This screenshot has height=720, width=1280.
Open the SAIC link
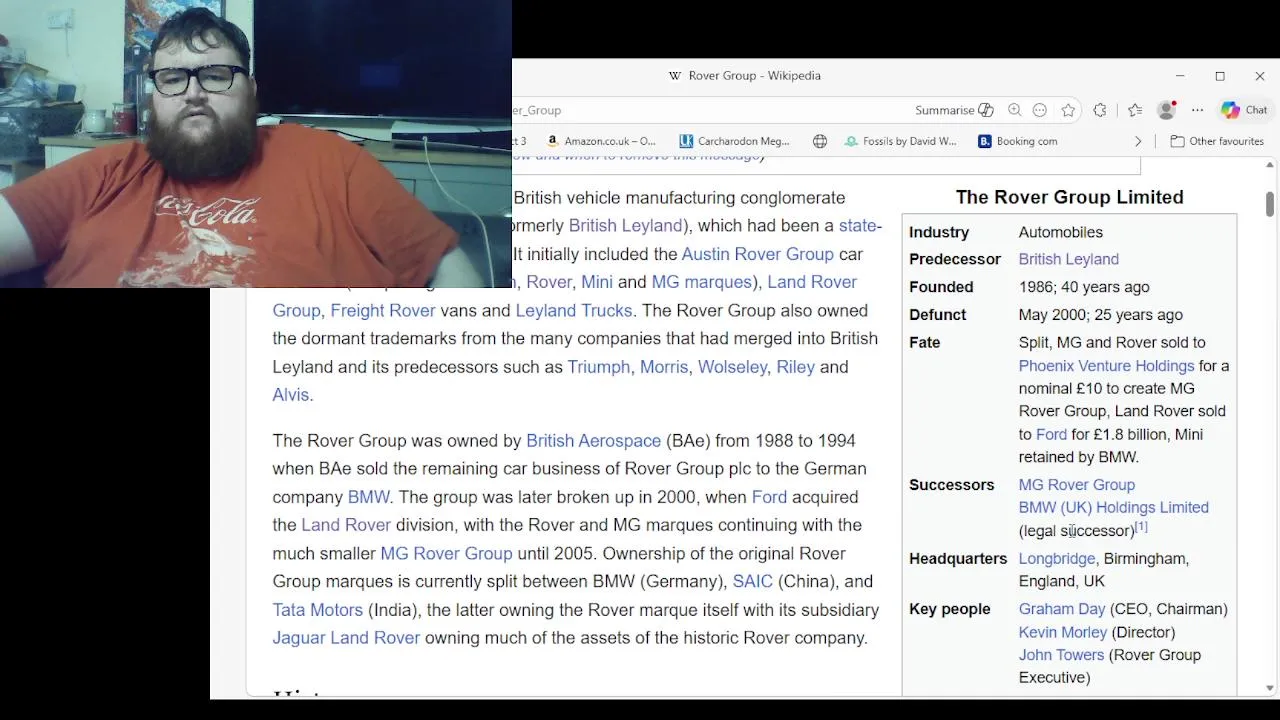click(752, 581)
